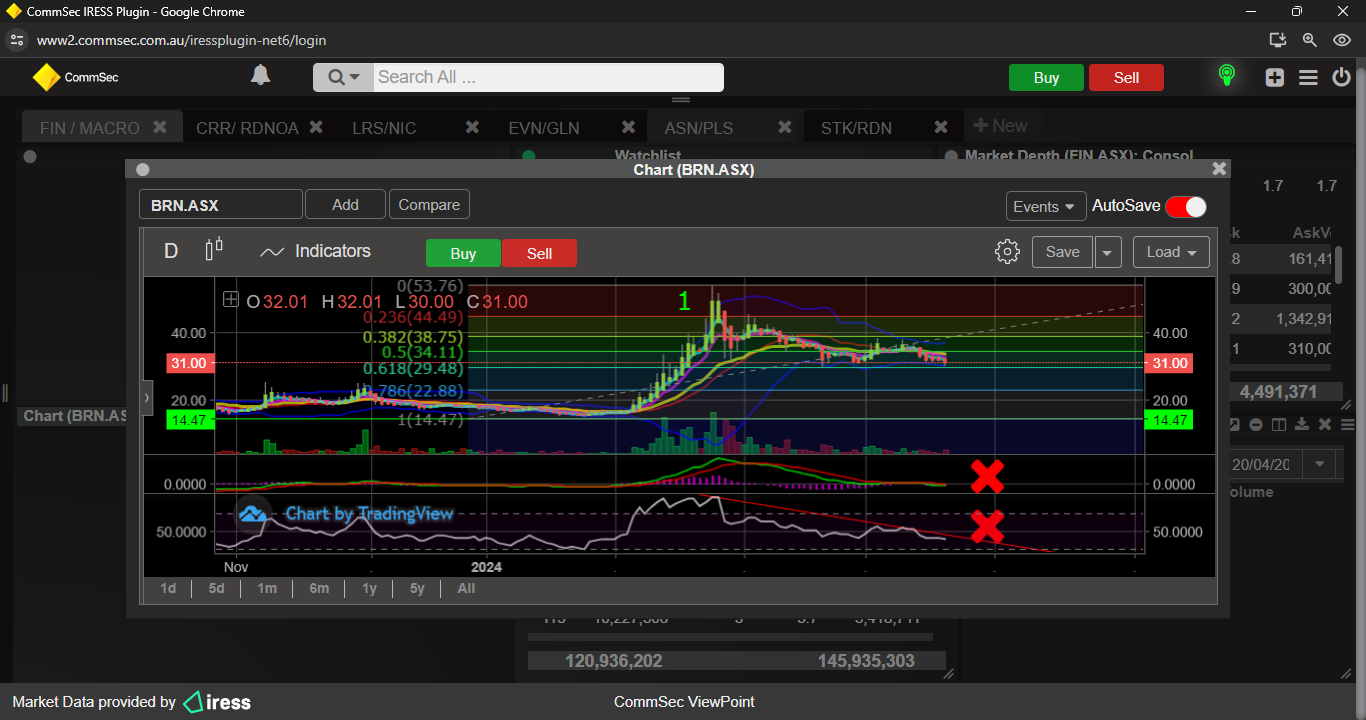Open Indicators in the chart toolbar
1366x720 pixels.
click(x=315, y=251)
